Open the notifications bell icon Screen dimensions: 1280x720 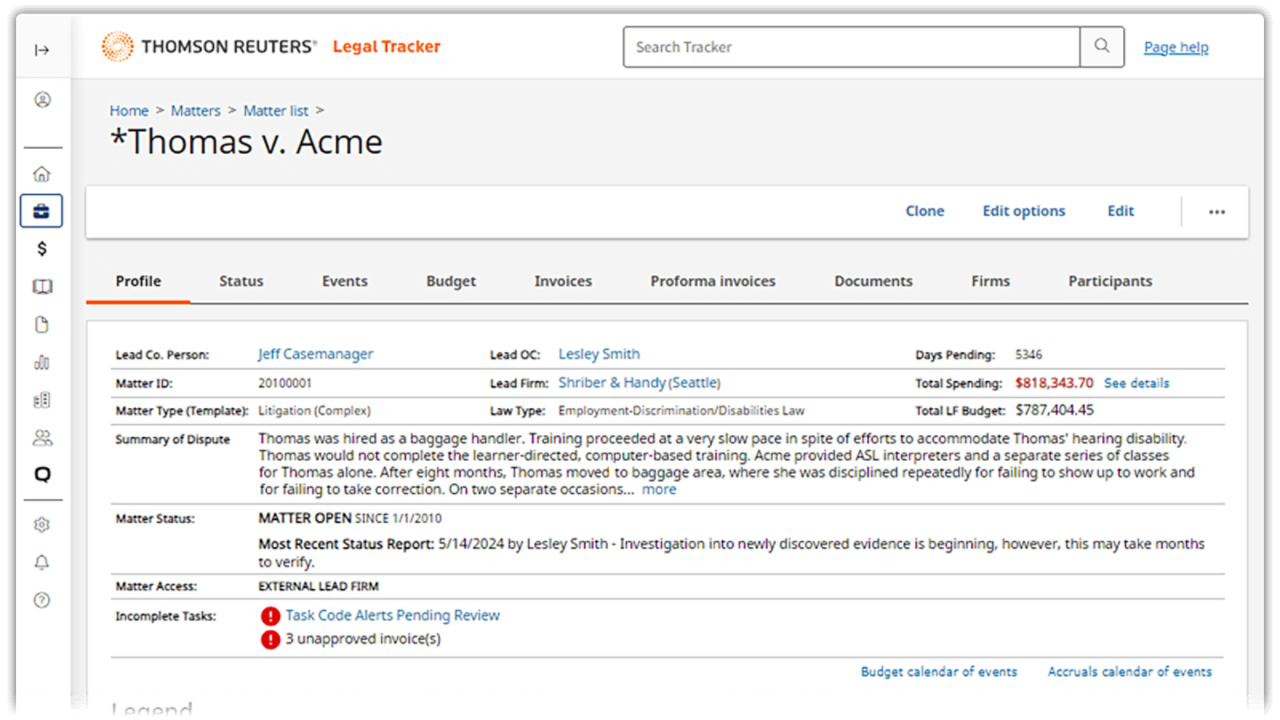pos(42,563)
